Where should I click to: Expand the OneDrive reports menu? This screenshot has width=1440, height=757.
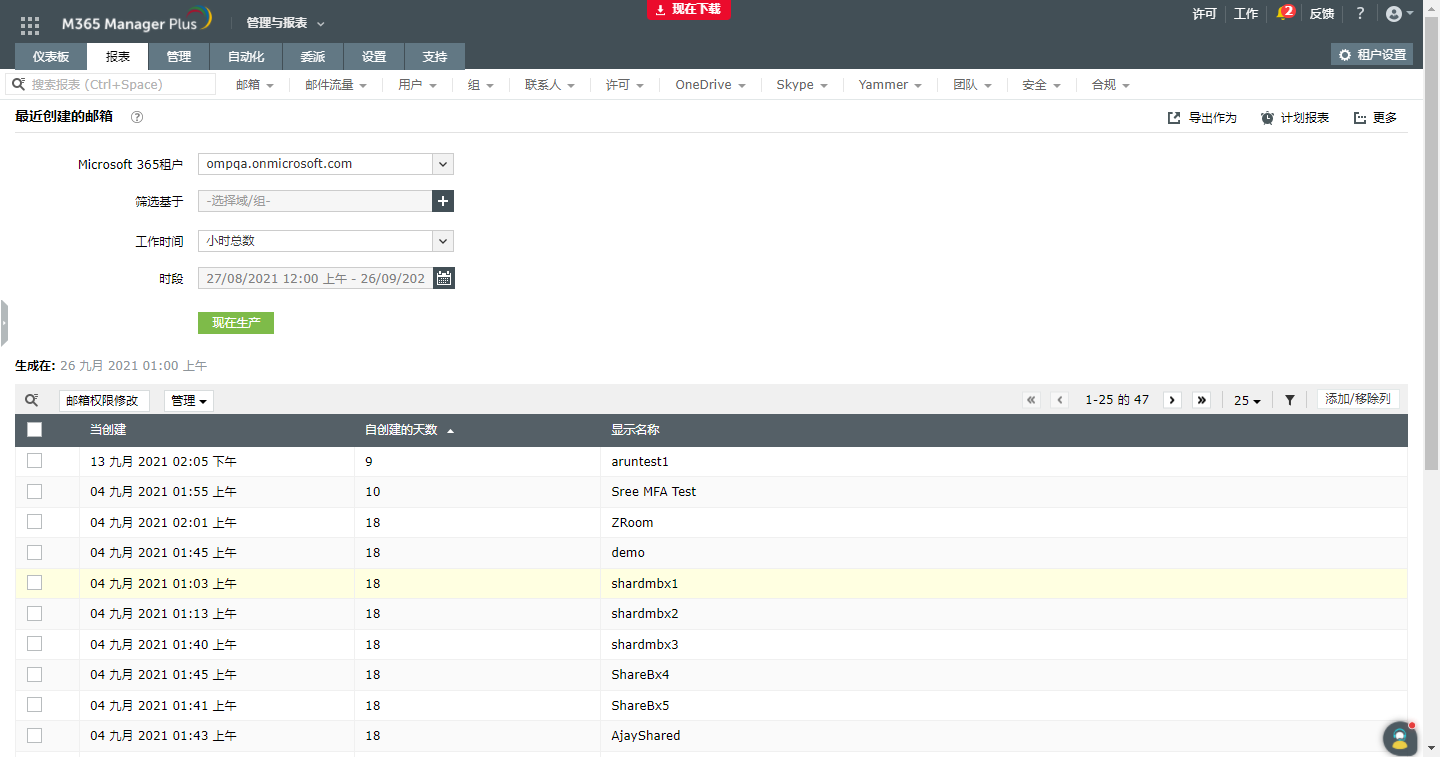tap(710, 85)
